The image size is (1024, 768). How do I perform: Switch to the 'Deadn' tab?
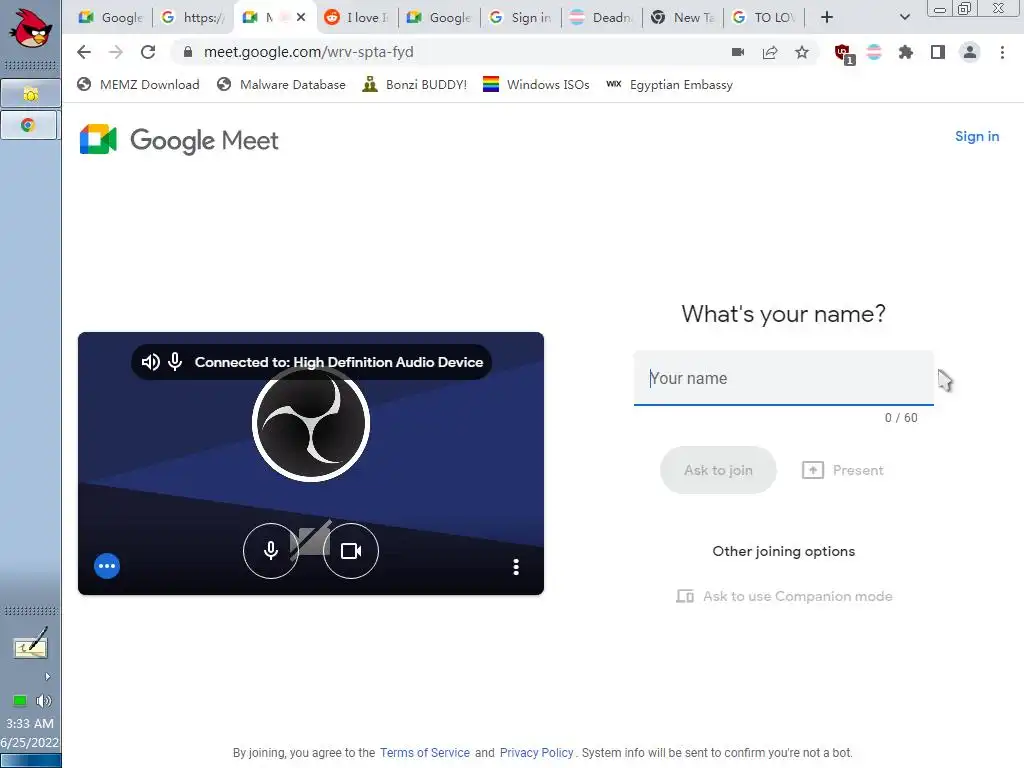pyautogui.click(x=602, y=18)
